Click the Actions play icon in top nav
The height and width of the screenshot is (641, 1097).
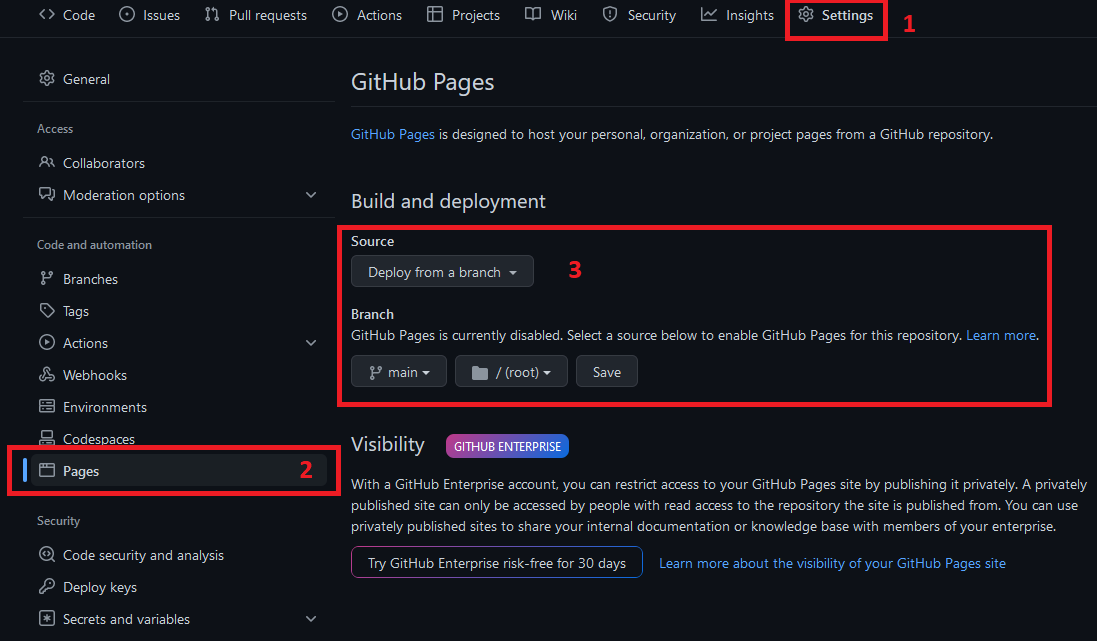[340, 15]
